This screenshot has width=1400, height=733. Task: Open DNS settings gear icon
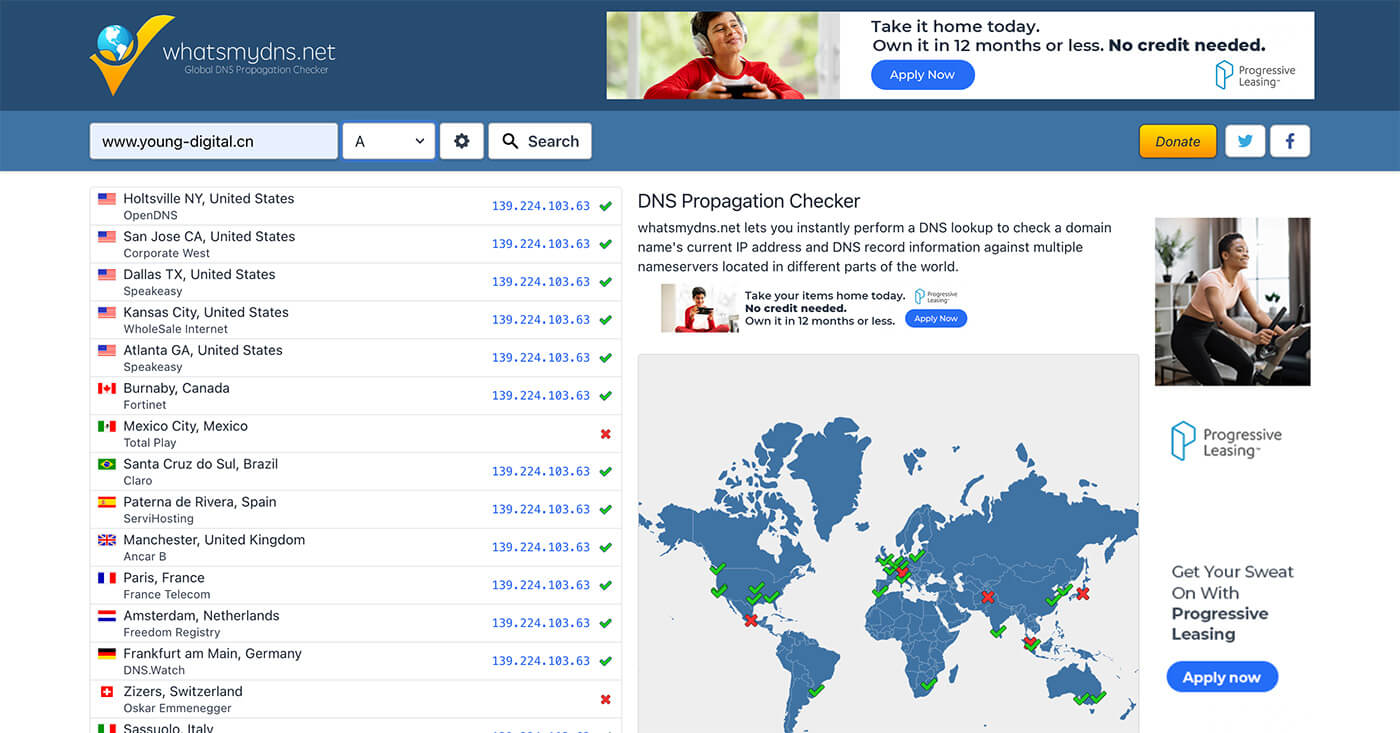click(461, 141)
